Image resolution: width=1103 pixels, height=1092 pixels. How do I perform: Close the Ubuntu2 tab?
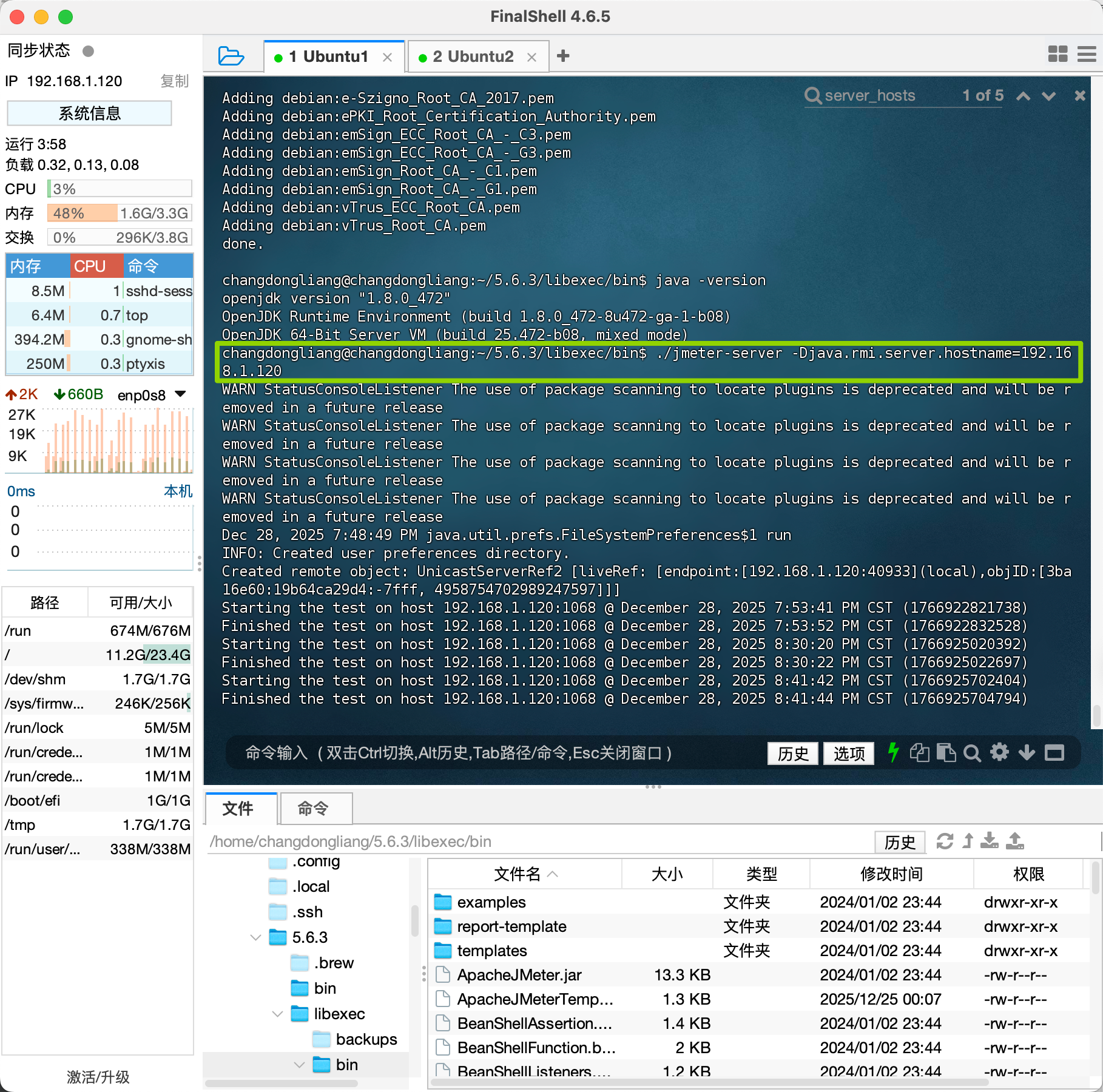(531, 57)
